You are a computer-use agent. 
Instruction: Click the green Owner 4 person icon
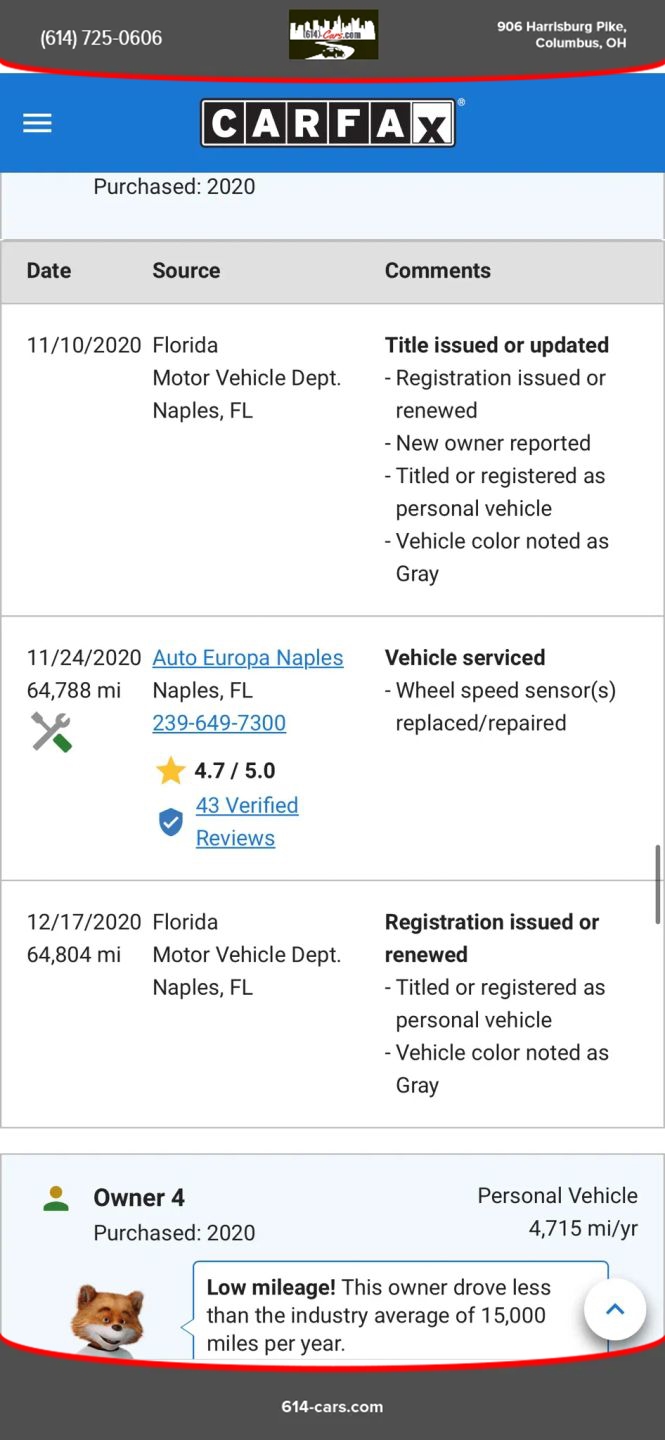click(57, 1199)
